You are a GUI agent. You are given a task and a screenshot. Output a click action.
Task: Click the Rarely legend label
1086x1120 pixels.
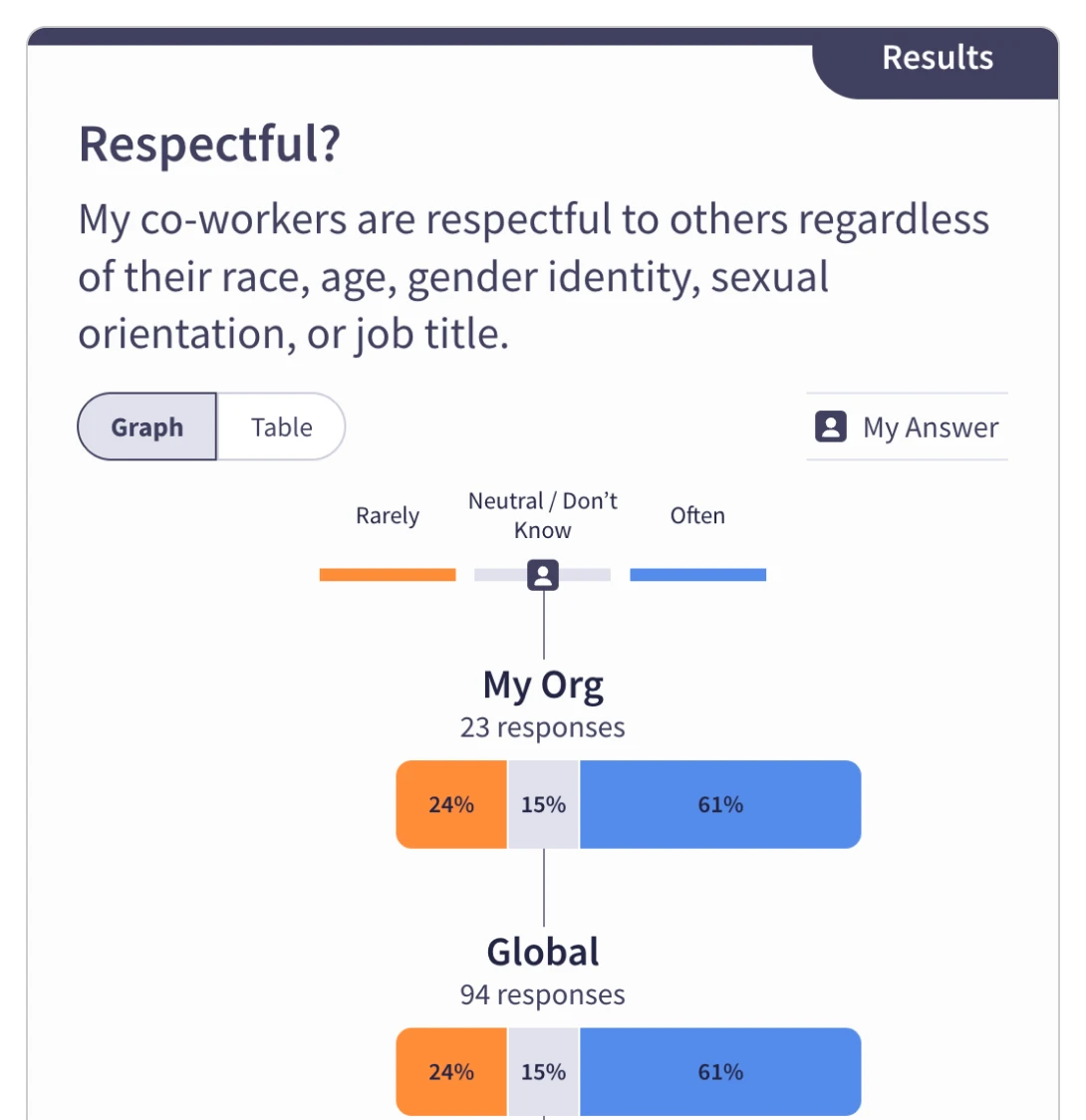[388, 516]
